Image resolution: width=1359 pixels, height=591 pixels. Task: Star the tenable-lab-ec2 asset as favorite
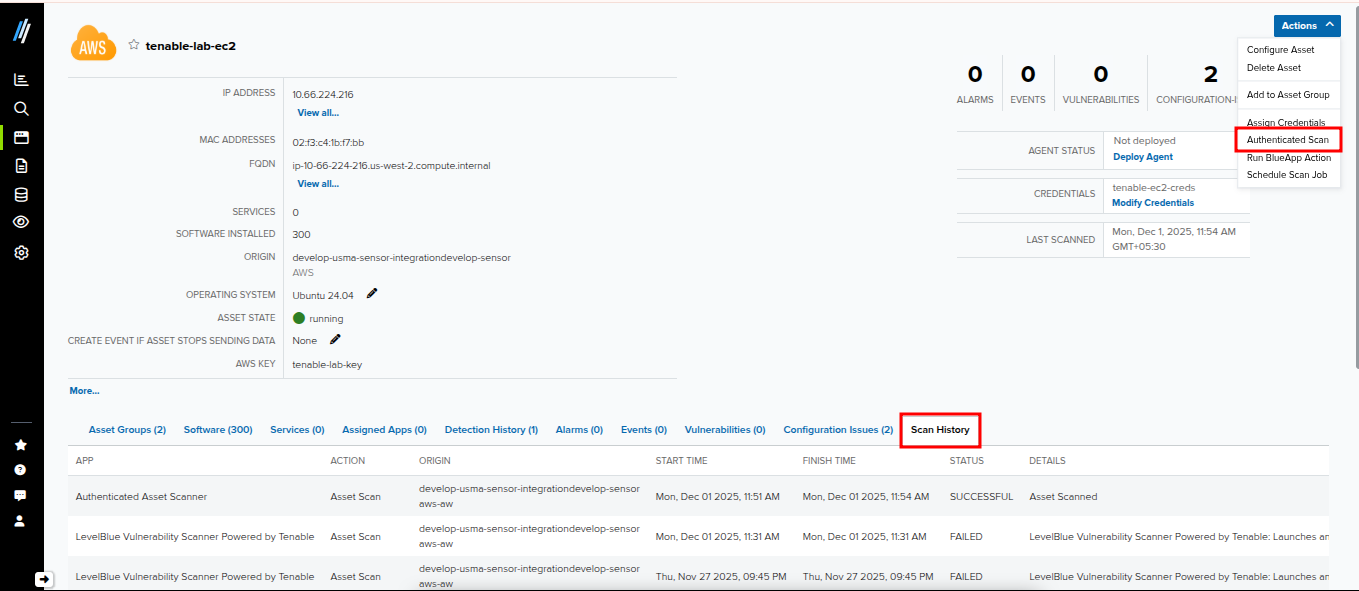(134, 45)
